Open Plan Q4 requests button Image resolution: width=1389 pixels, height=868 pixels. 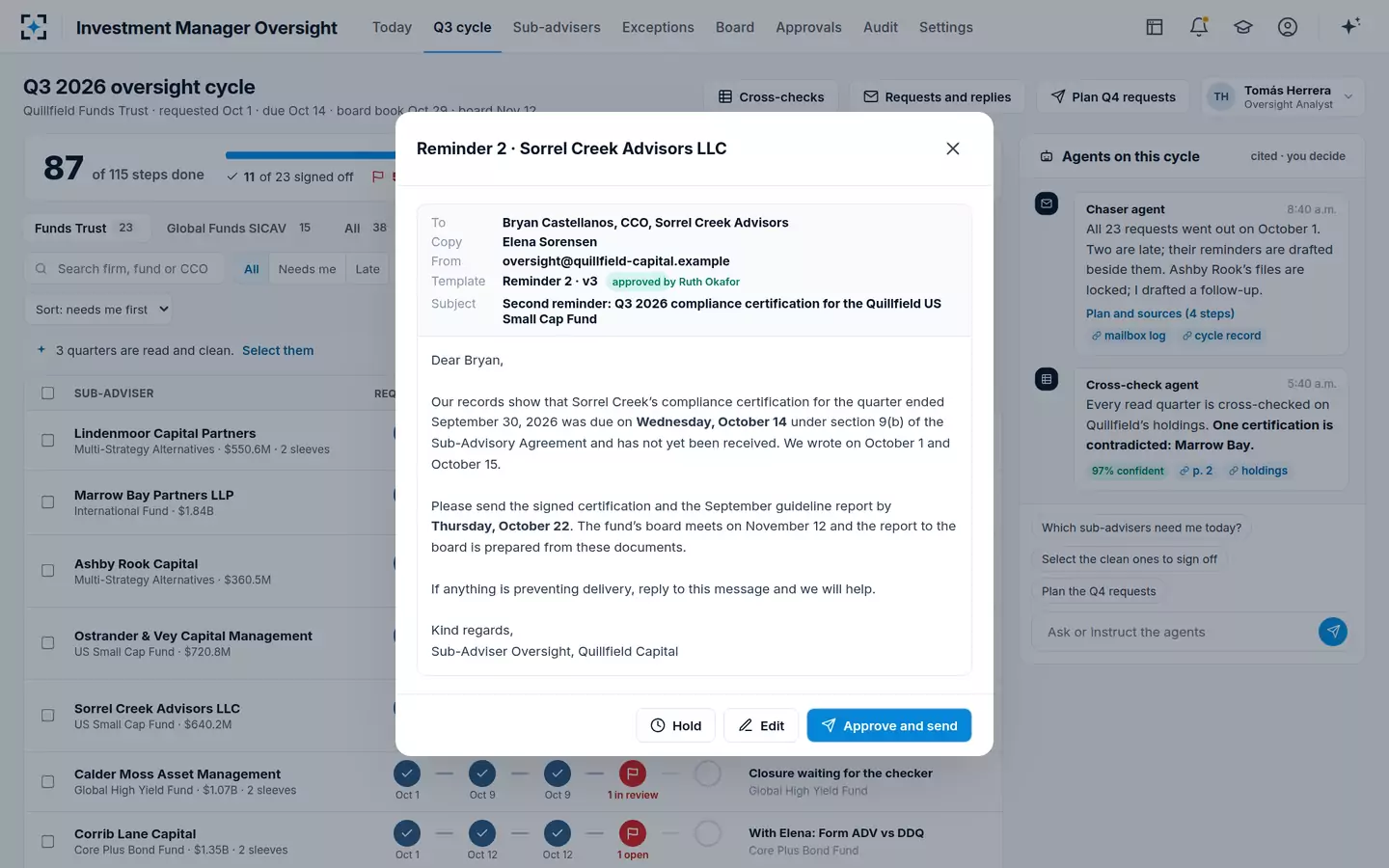pos(1113,96)
